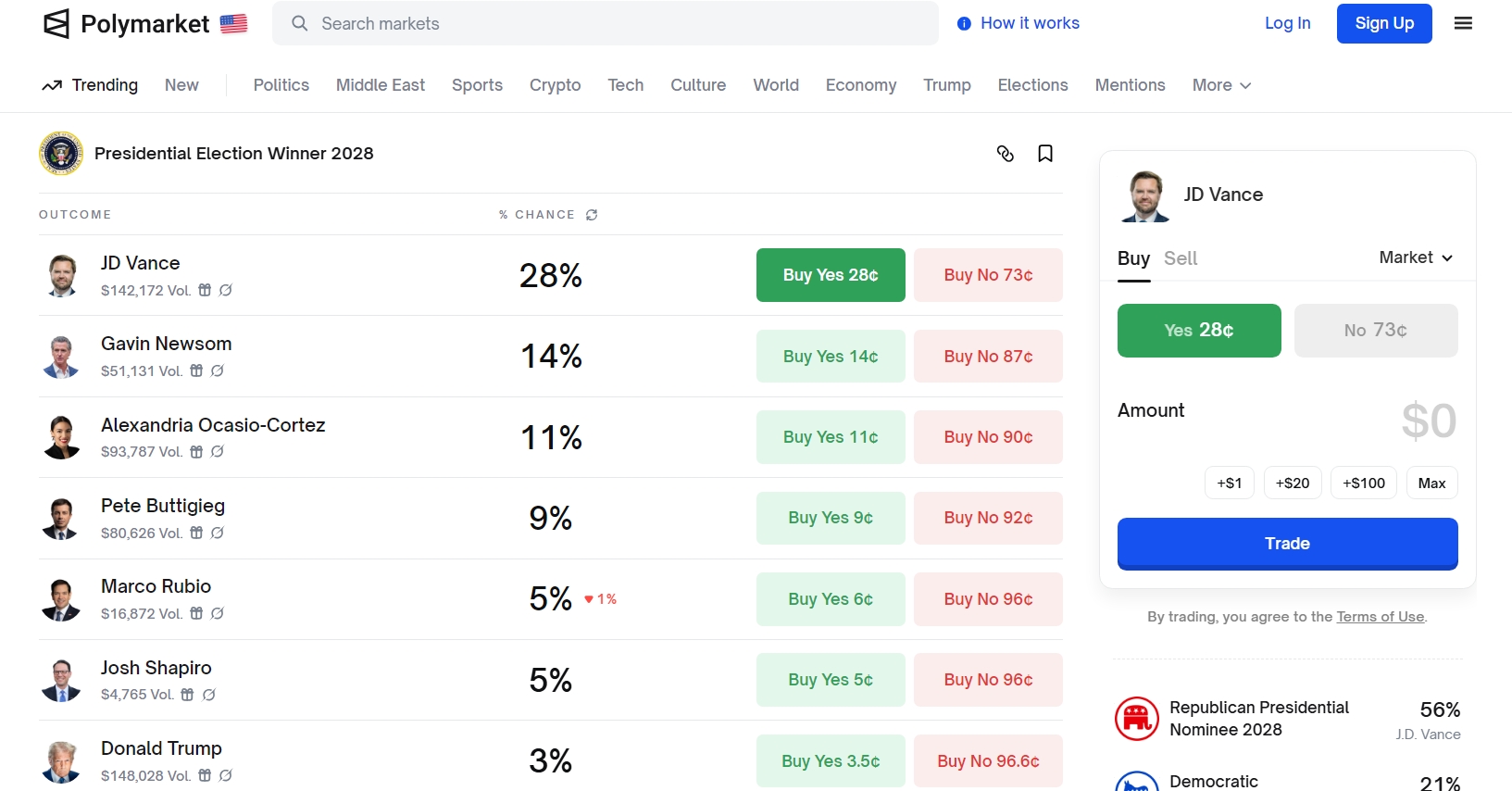Open the Trending tab
The image size is (1512, 791).
[x=91, y=85]
